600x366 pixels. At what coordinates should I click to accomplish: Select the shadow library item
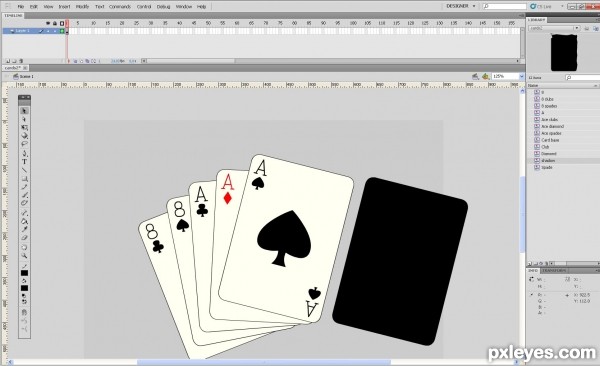pos(548,161)
